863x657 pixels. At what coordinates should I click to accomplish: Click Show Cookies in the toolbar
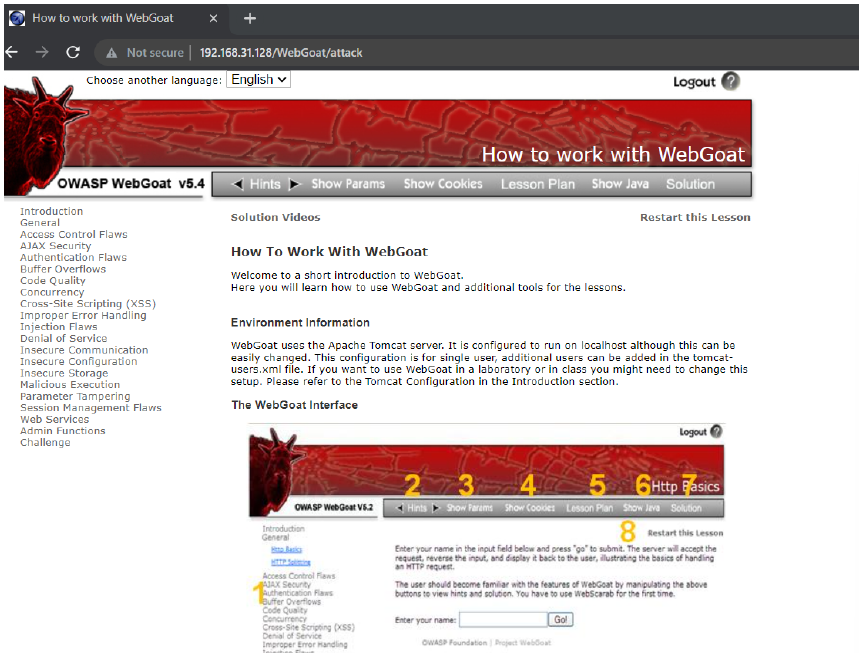pyautogui.click(x=443, y=184)
